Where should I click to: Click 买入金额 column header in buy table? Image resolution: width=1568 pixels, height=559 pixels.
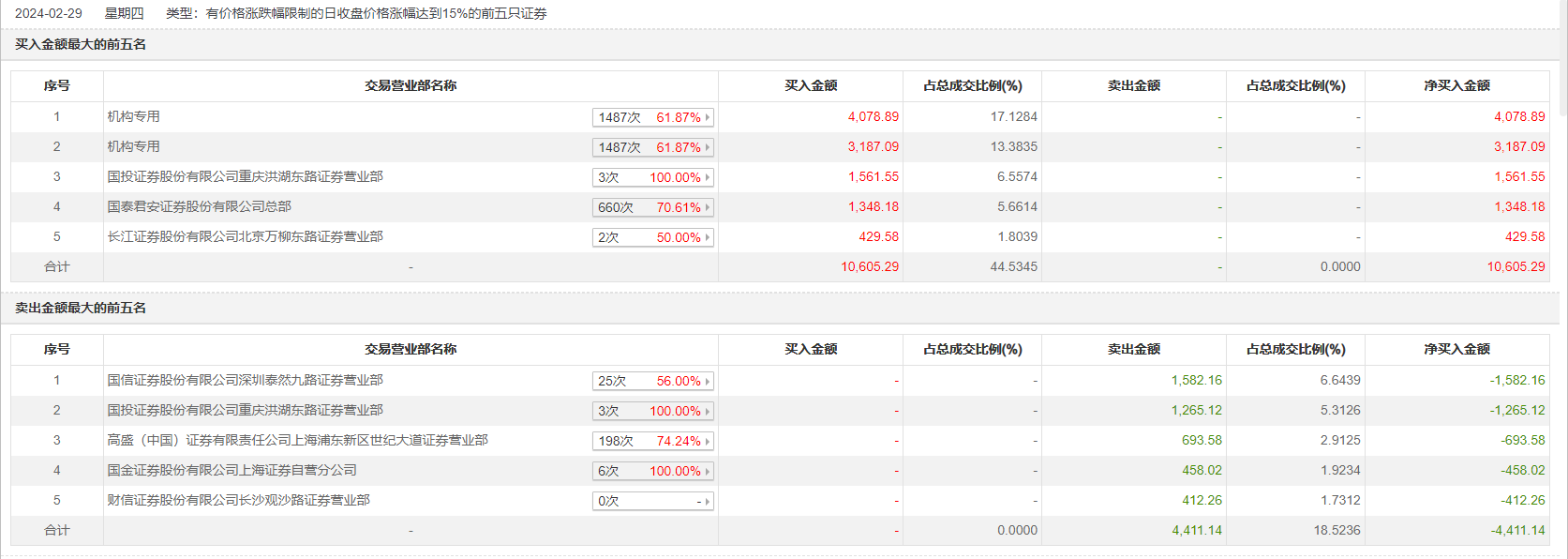811,85
